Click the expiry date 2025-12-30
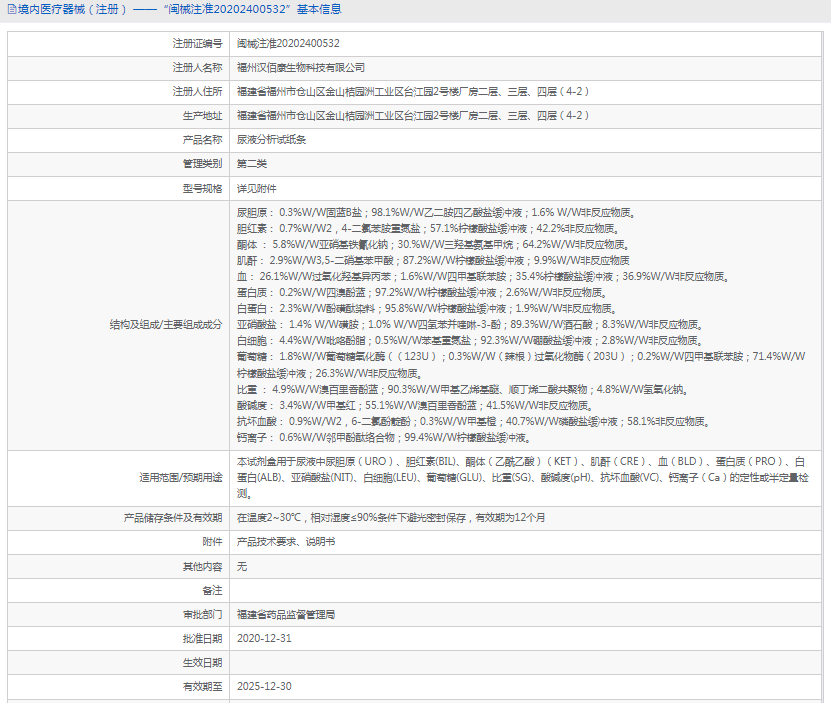This screenshot has height=703, width=831. click(264, 687)
